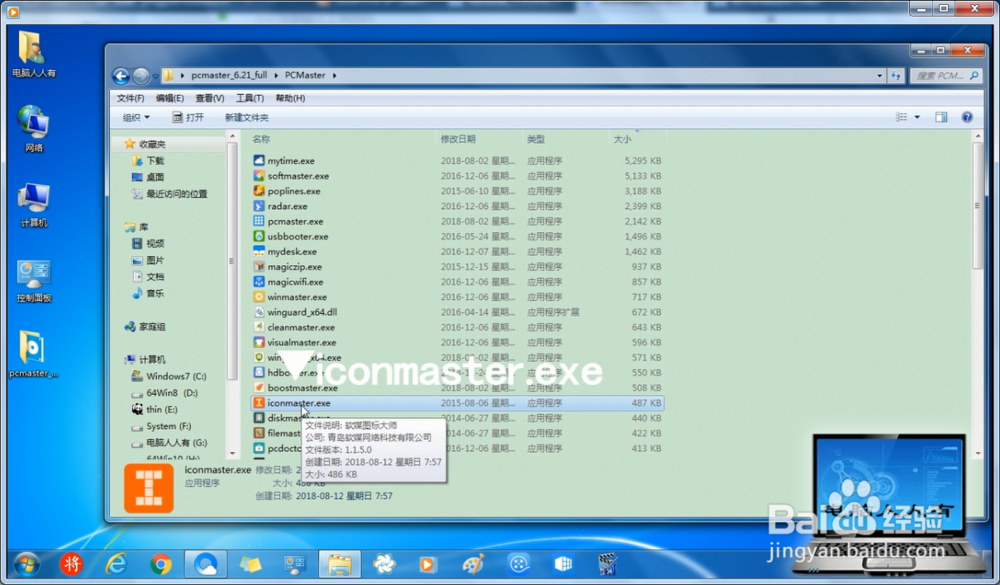
Task: Click the search PCMaster input field
Action: [x=945, y=75]
